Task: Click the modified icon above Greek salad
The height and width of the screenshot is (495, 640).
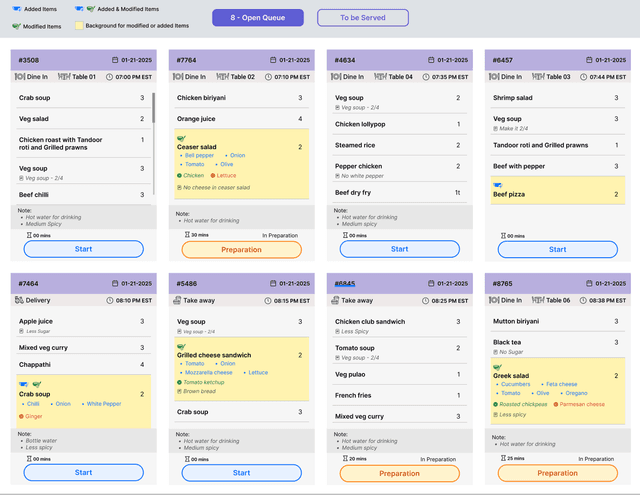Action: 498,367
